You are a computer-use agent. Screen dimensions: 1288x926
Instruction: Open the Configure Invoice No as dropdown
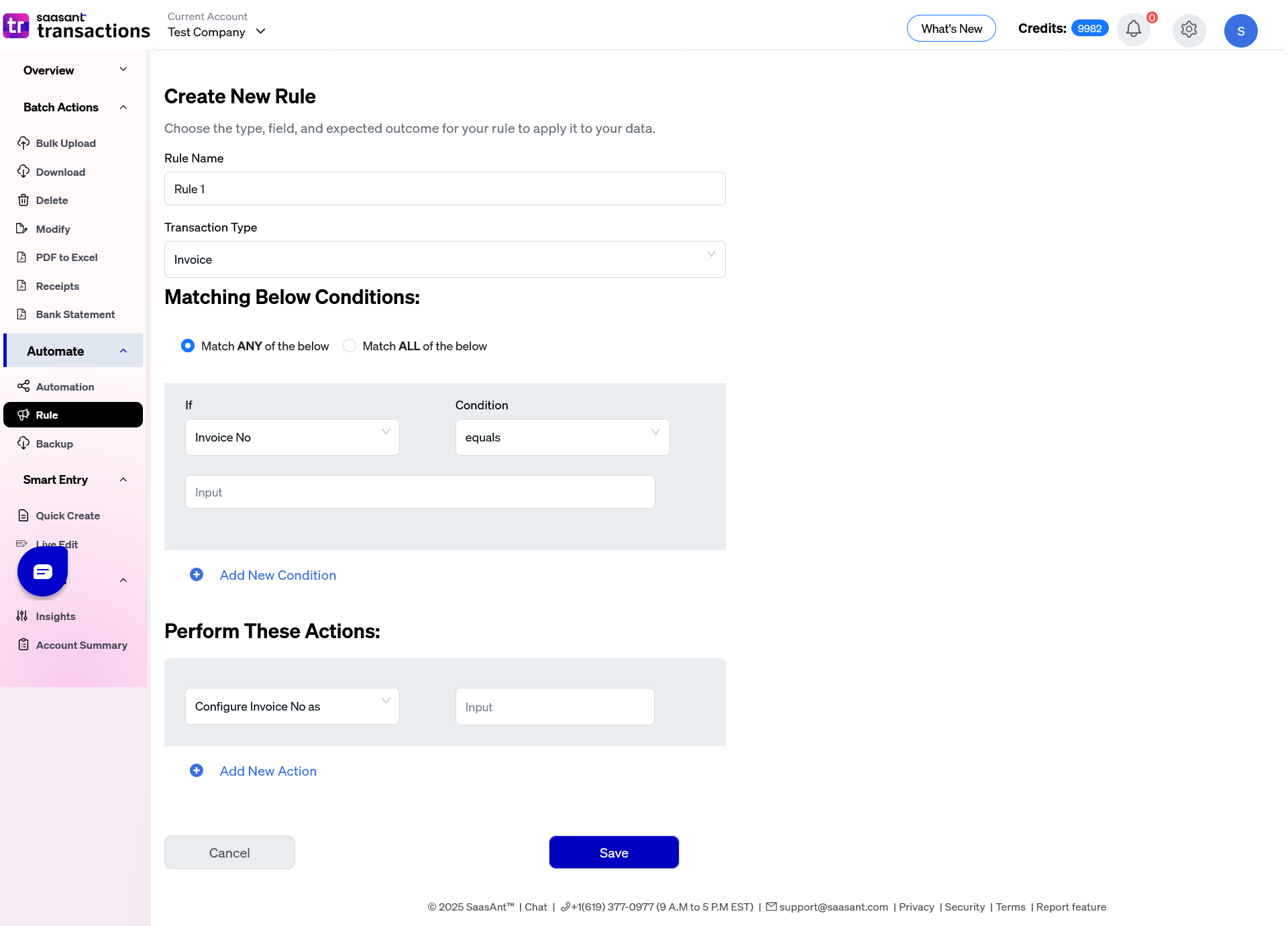pos(292,707)
